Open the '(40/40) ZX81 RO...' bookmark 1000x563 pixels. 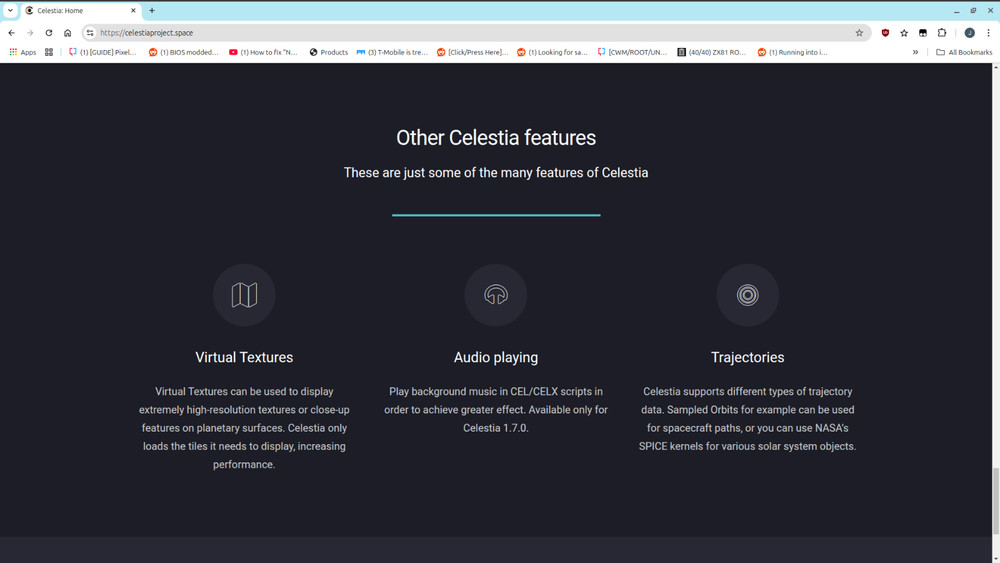[712, 52]
